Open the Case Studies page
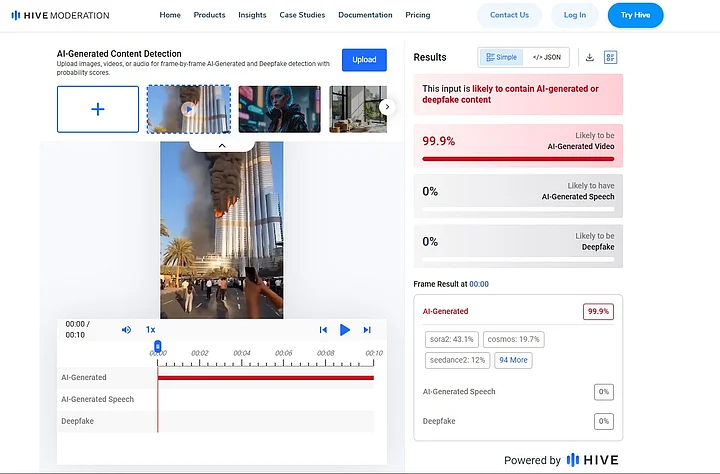 coord(302,15)
